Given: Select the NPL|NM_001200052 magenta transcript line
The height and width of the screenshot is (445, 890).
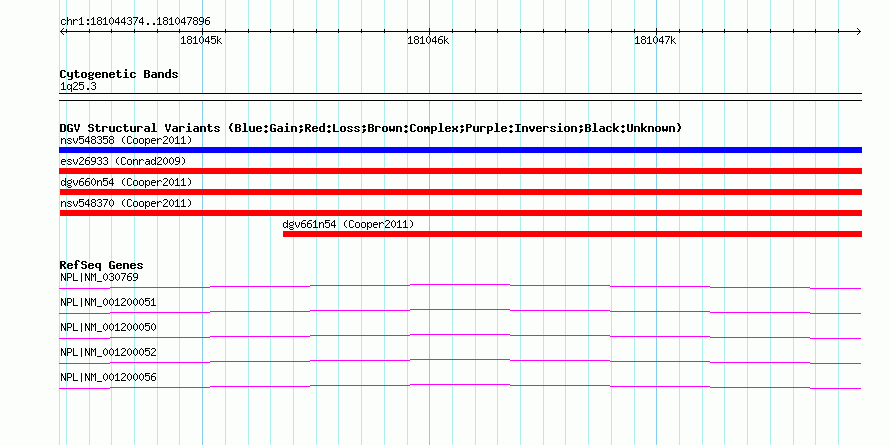Looking at the screenshot, I should click(460, 362).
